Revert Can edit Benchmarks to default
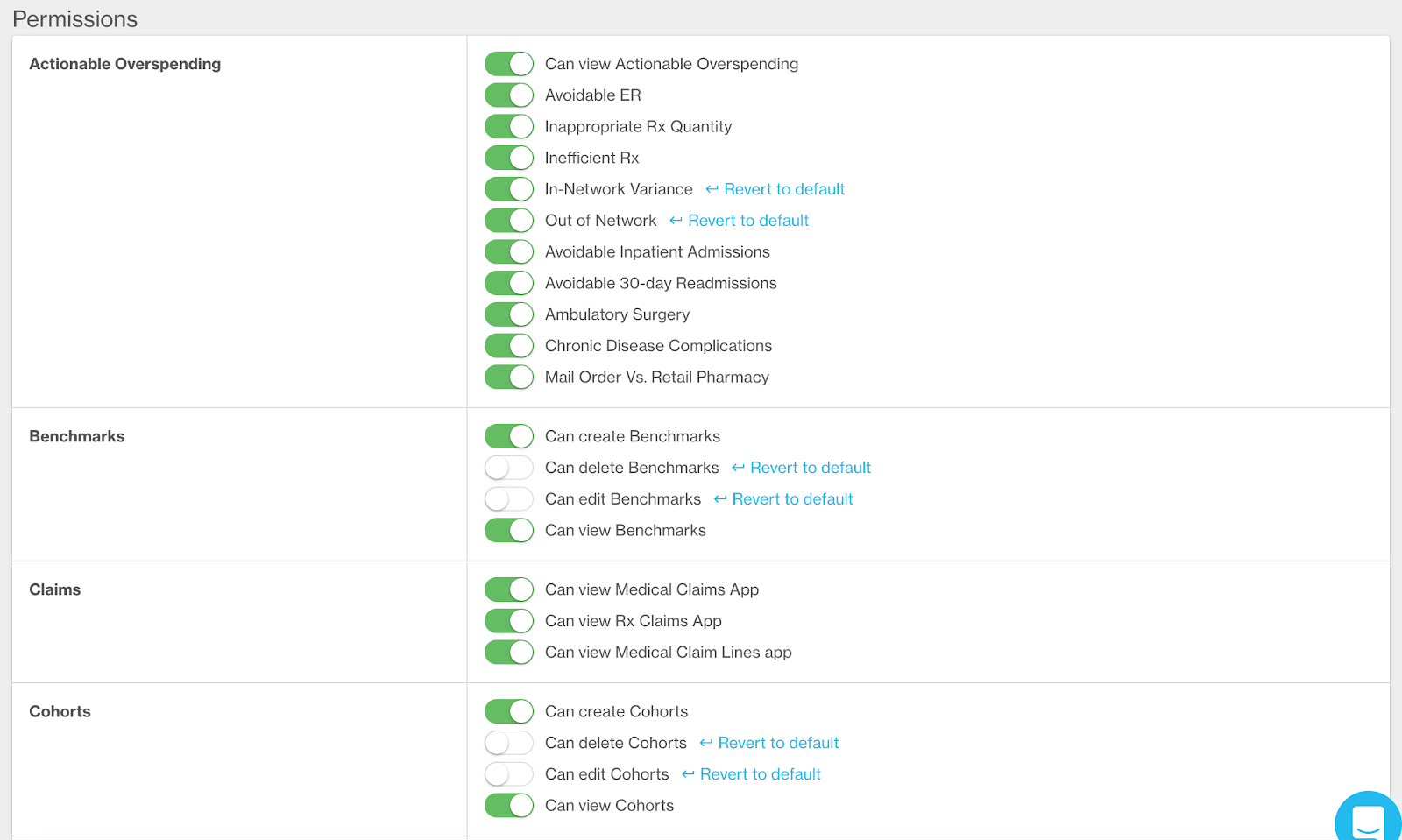Image resolution: width=1402 pixels, height=840 pixels. (791, 499)
